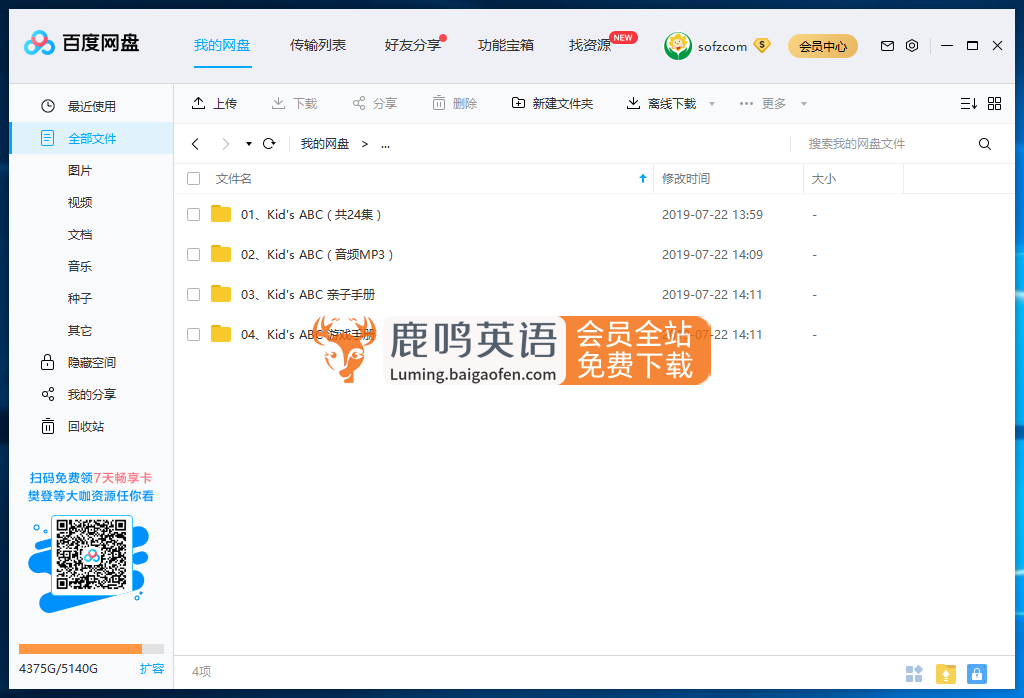
Task: Open the mail messages icon
Action: 887,46
